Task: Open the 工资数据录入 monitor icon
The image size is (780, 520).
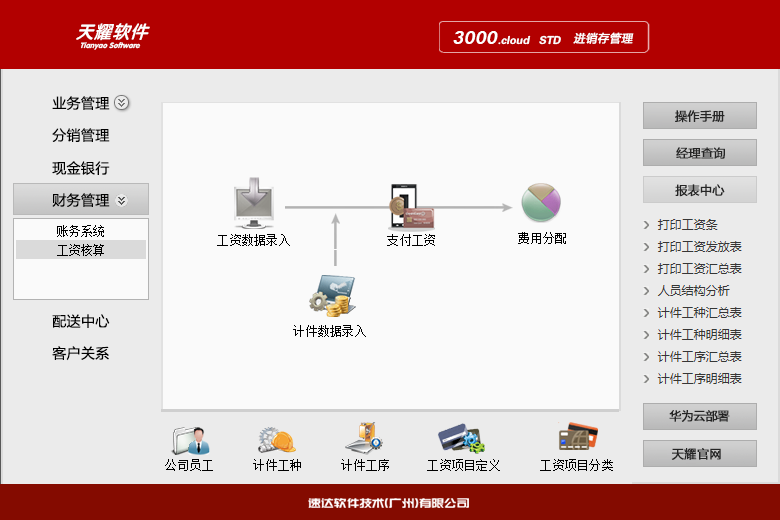Action: pos(254,203)
